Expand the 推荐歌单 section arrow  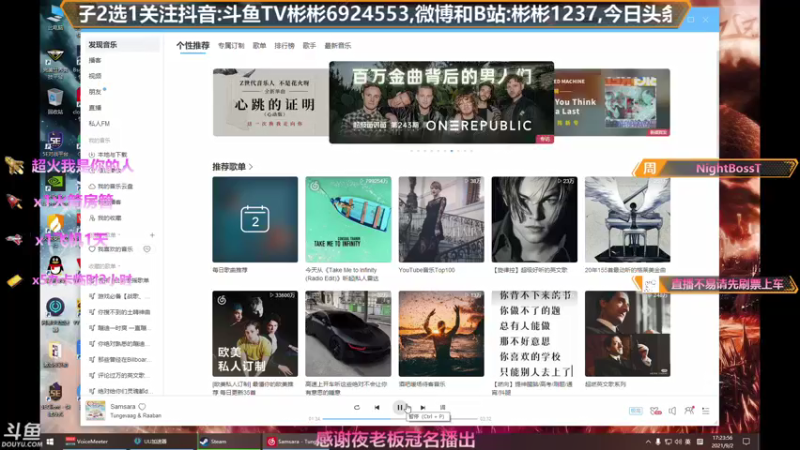tap(251, 167)
